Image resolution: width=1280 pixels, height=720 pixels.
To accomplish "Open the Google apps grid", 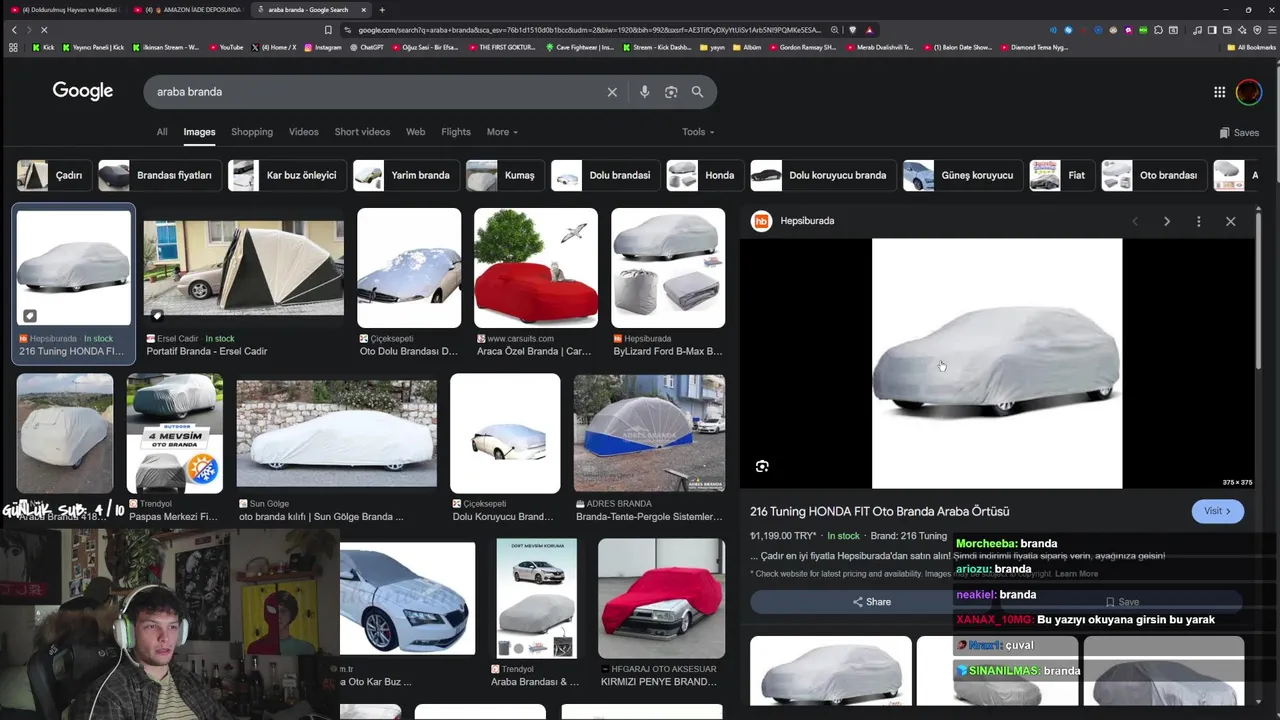I will pyautogui.click(x=1219, y=92).
